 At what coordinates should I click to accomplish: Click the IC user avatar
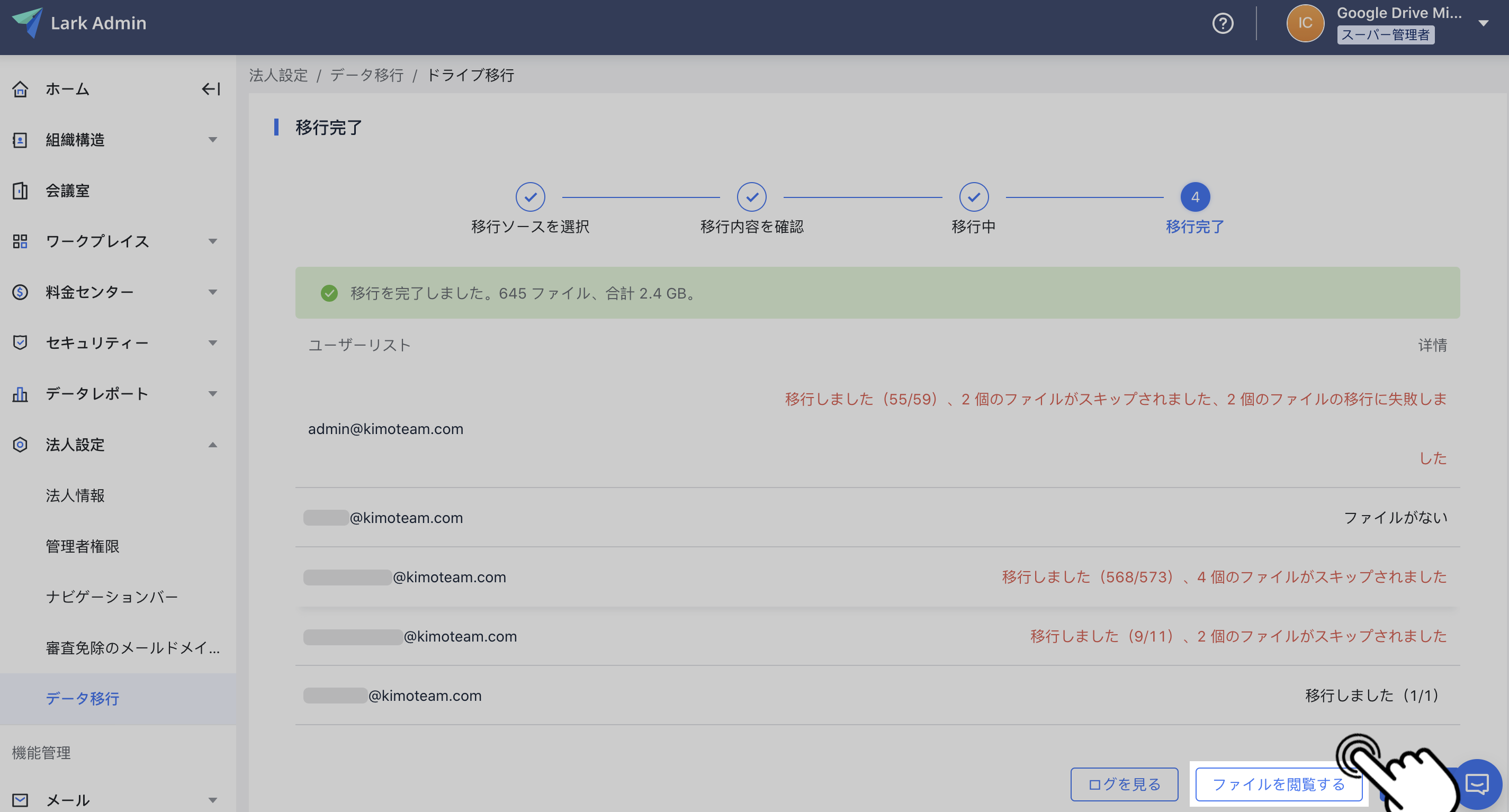(1305, 23)
